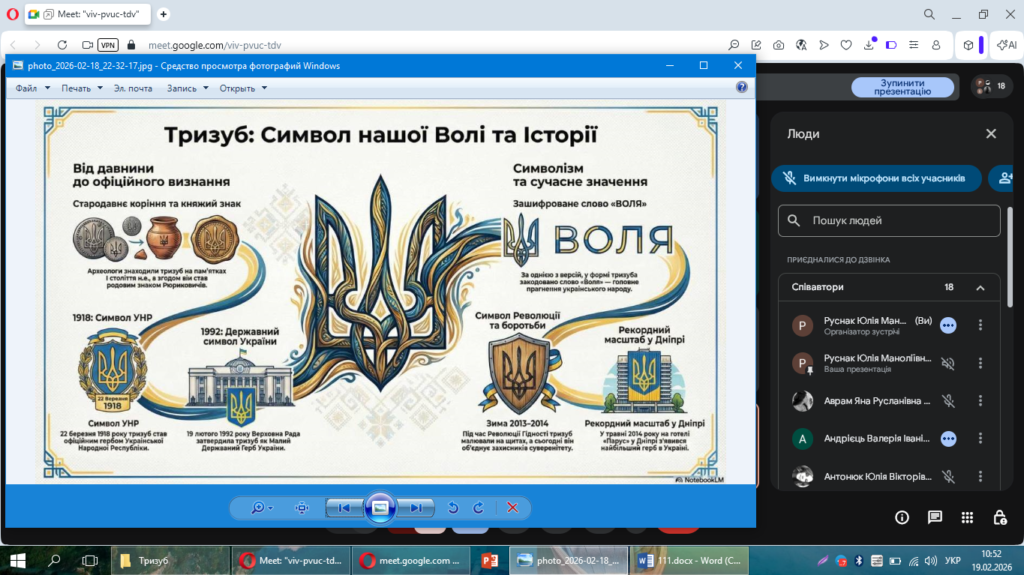Open the Meet activities grid icon

click(967, 517)
